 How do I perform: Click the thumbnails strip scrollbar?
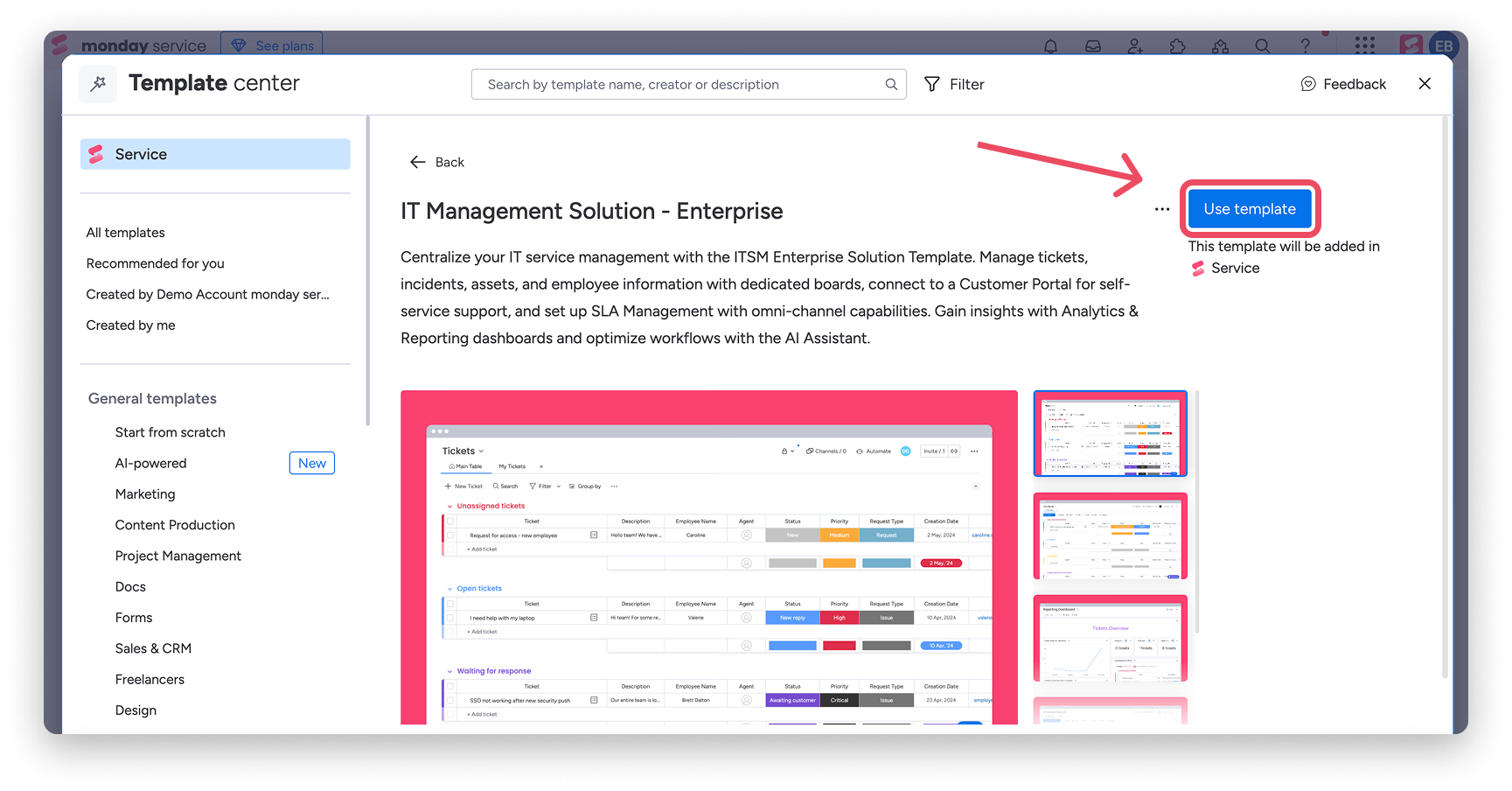point(1196,512)
